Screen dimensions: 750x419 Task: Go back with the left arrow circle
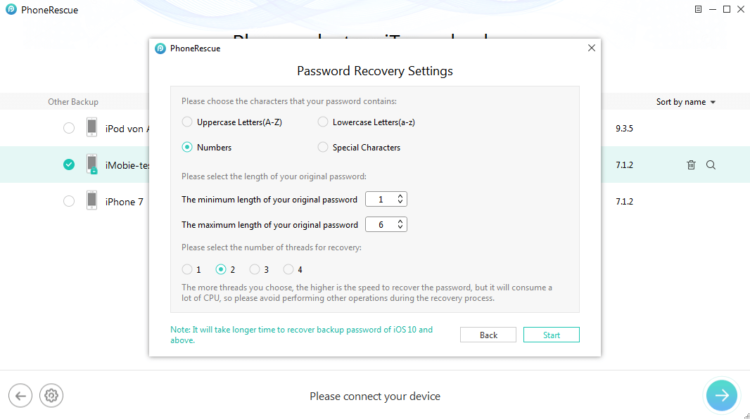pos(20,396)
